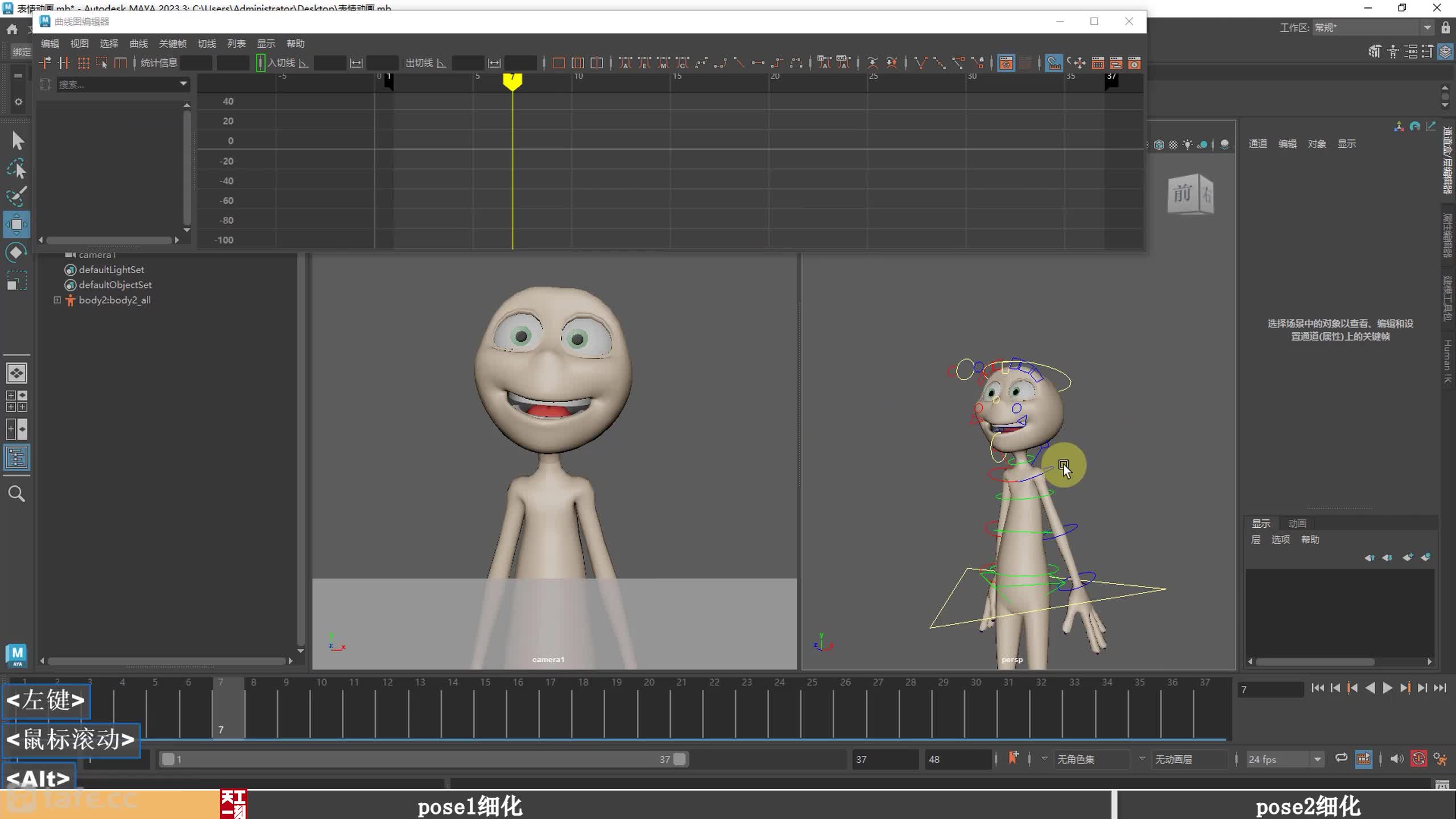The width and height of the screenshot is (1456, 819).
Task: Select the Paint Selection tool
Action: coord(16,197)
